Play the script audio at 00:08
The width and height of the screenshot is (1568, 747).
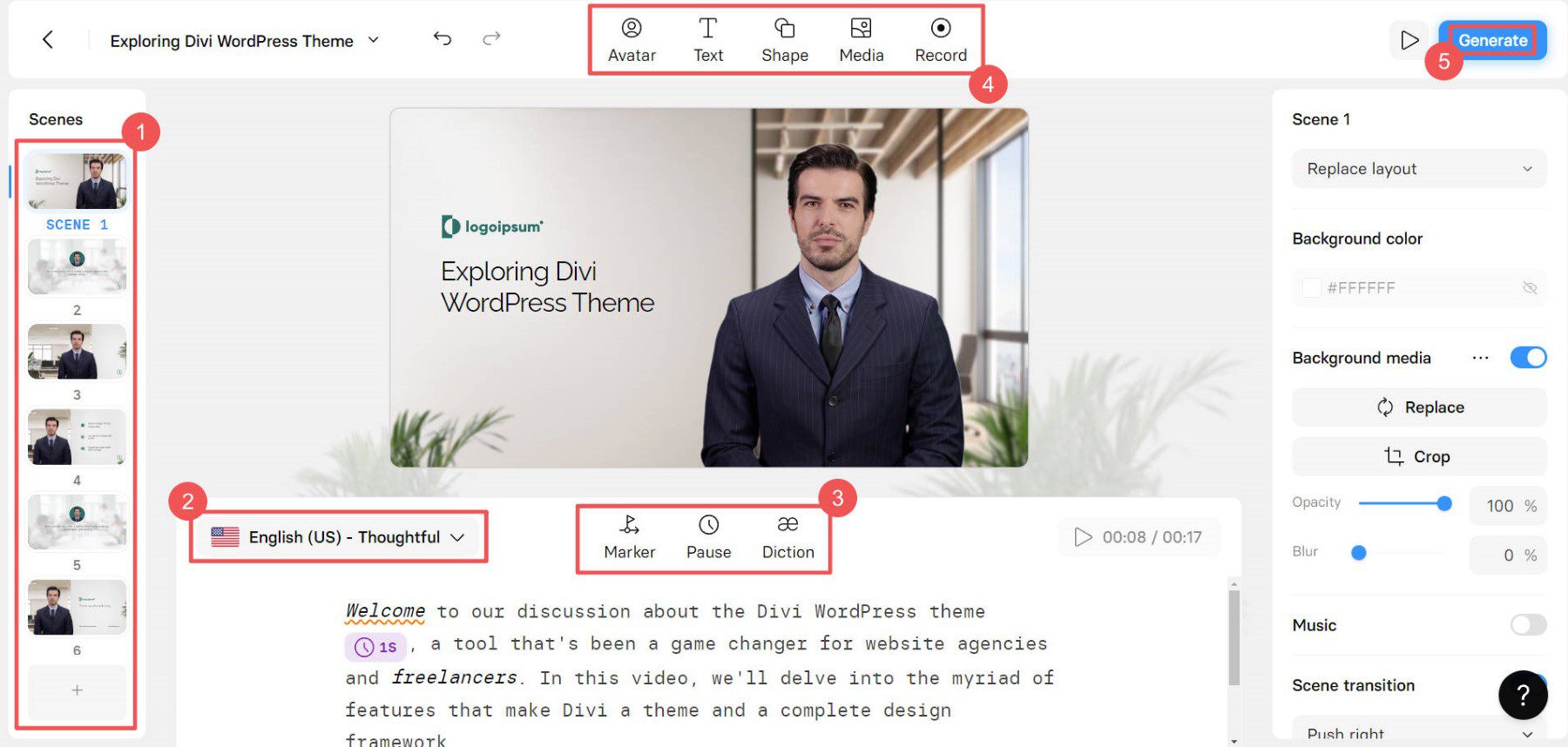1083,537
